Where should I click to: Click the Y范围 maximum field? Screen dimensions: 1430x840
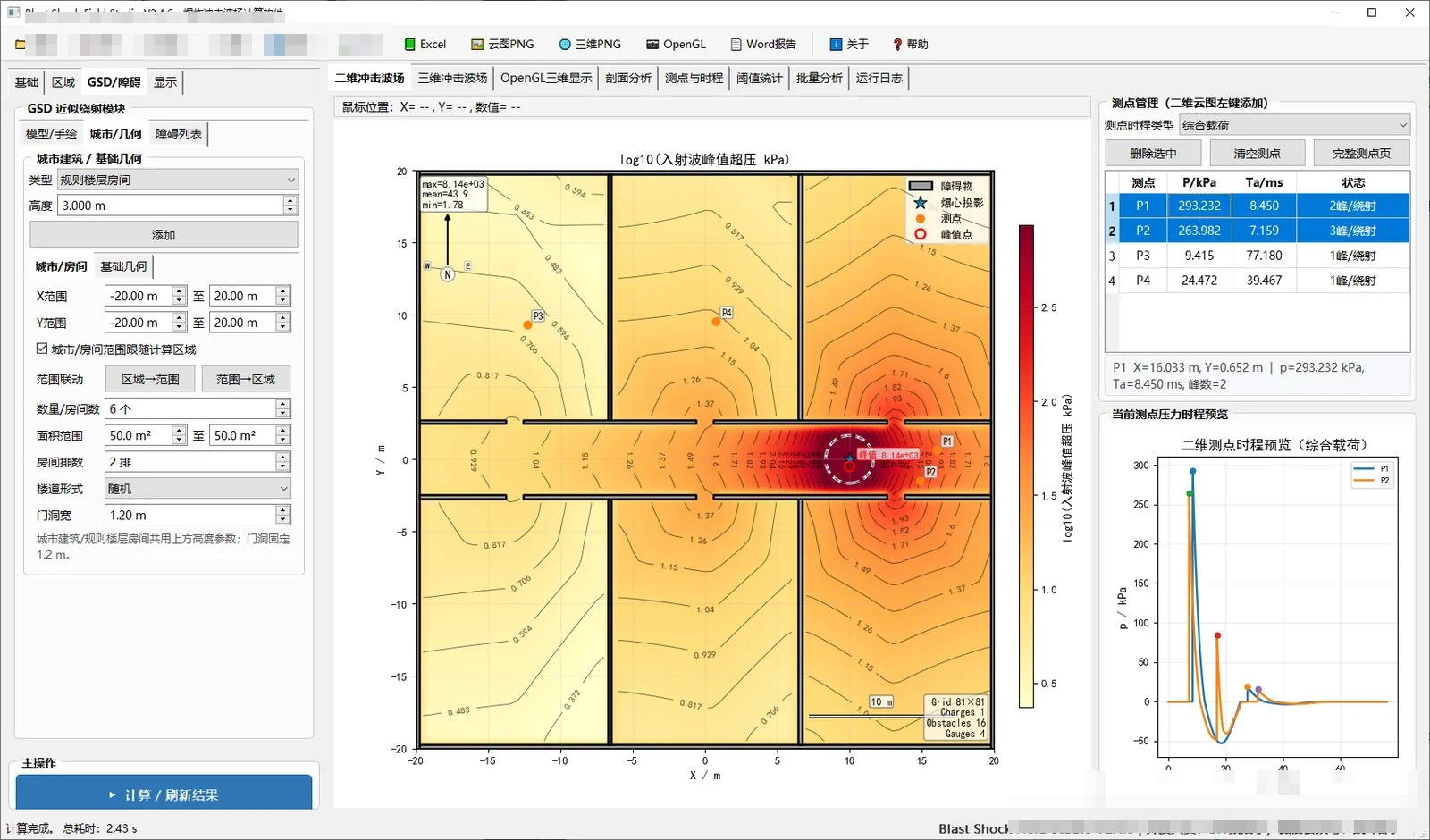[243, 323]
